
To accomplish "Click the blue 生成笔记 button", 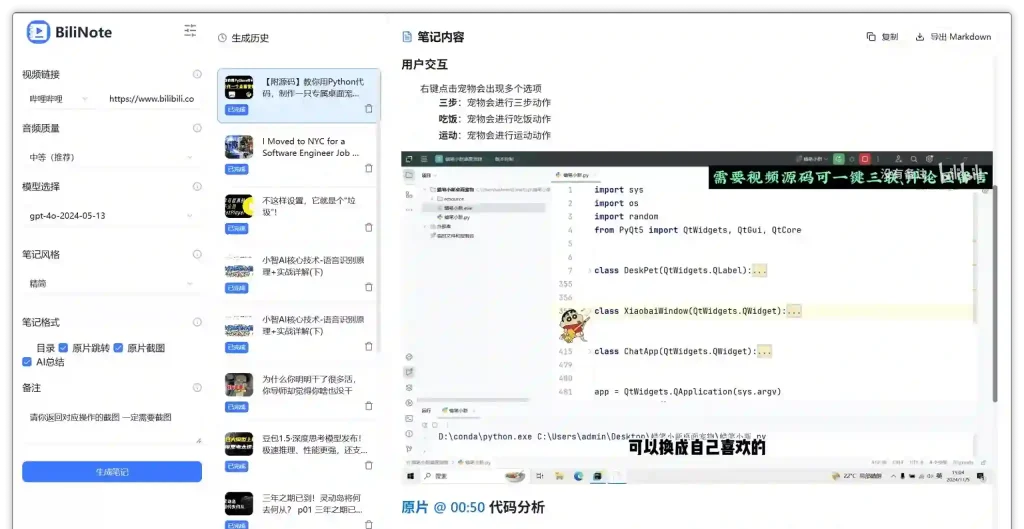I will coord(112,472).
